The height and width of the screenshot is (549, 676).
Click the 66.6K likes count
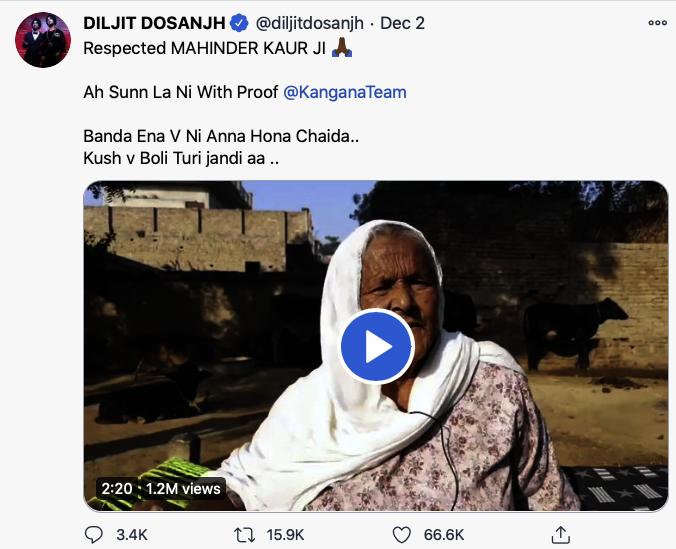(x=445, y=535)
